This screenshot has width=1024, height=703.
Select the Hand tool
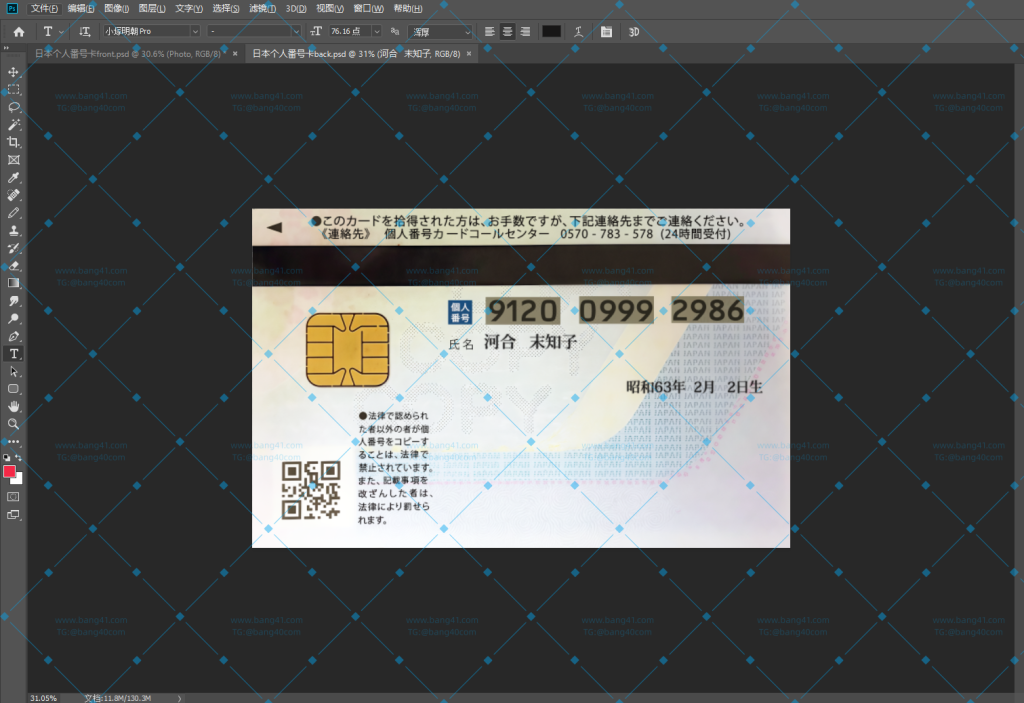(x=14, y=405)
